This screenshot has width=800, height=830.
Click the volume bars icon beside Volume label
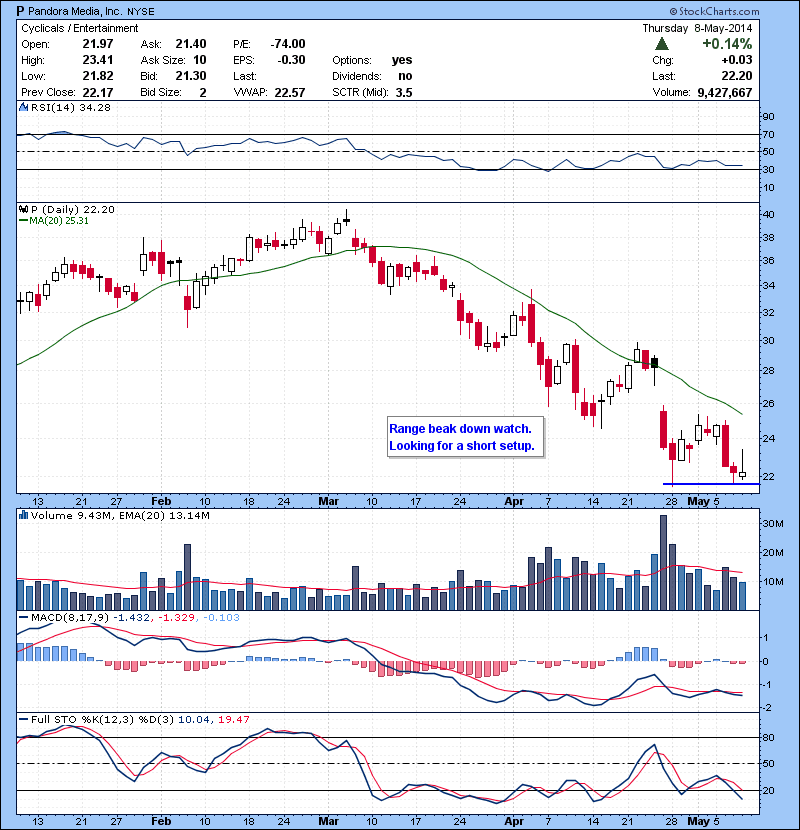point(23,515)
